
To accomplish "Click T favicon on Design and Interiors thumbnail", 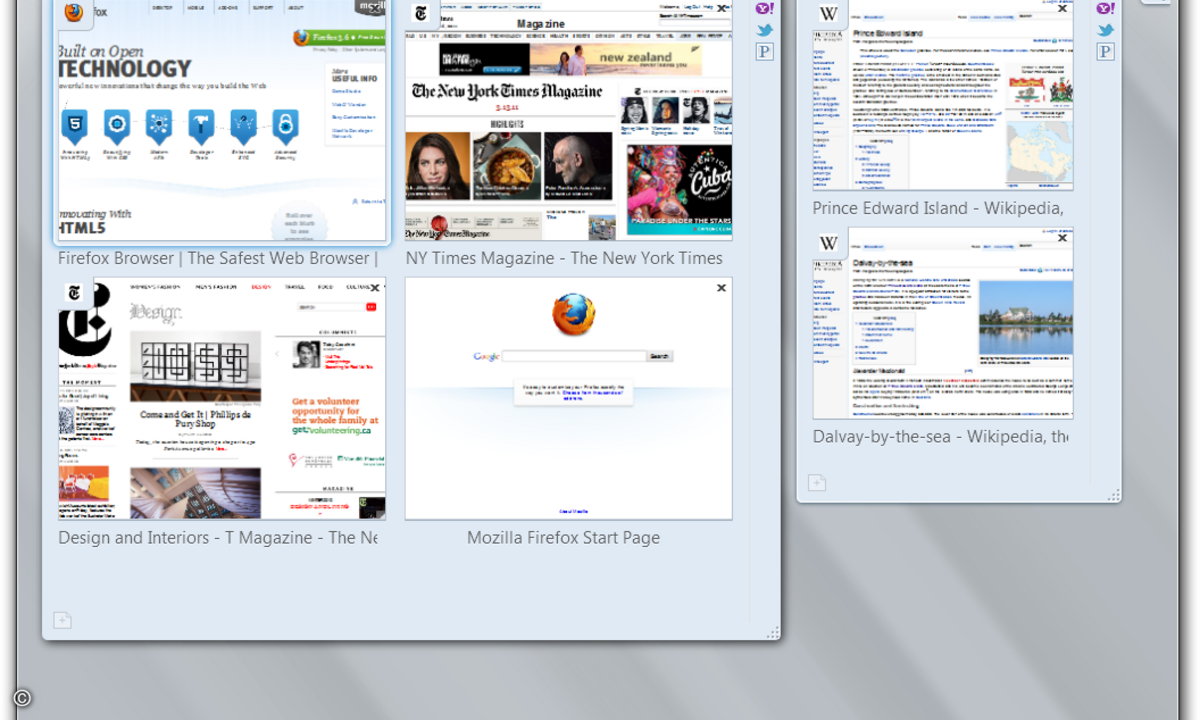I will click(x=74, y=293).
